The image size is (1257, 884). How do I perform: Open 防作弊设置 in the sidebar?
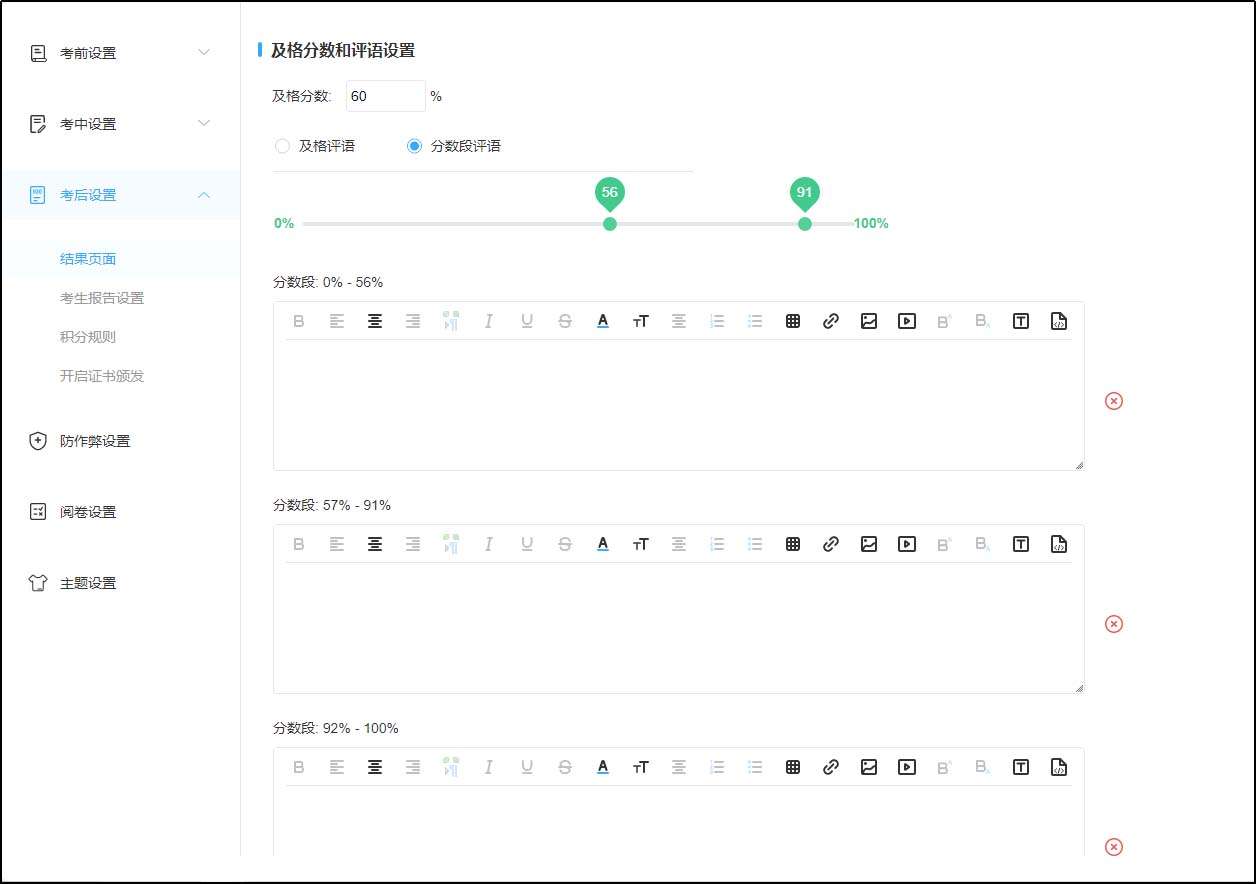[x=95, y=441]
